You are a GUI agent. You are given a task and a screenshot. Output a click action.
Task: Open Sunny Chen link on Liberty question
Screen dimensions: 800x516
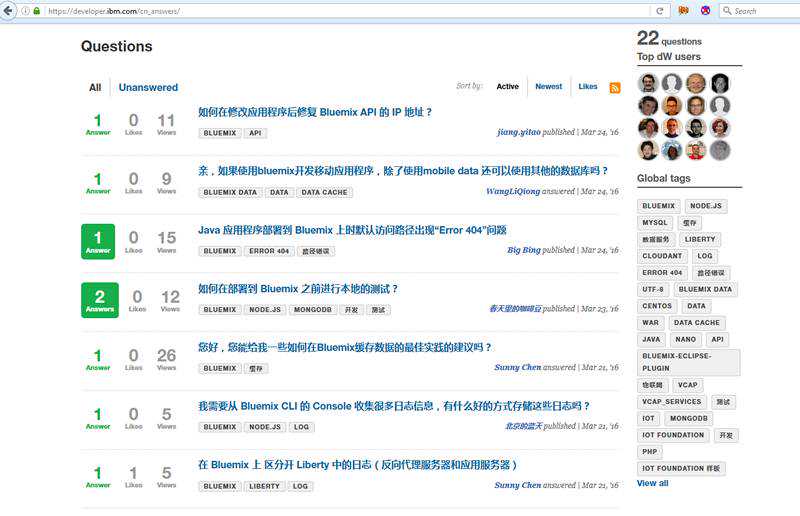pyautogui.click(x=517, y=485)
